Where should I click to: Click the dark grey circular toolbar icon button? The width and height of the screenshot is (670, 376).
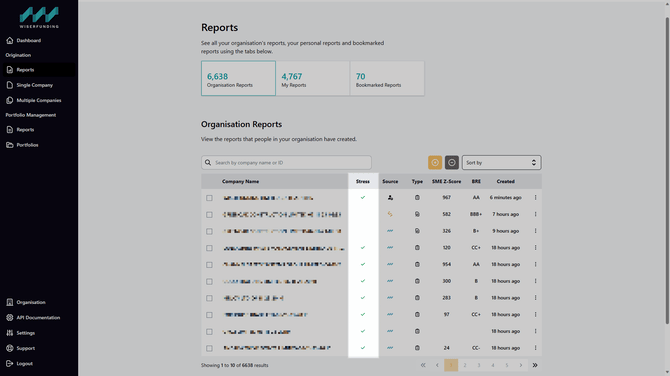452,162
